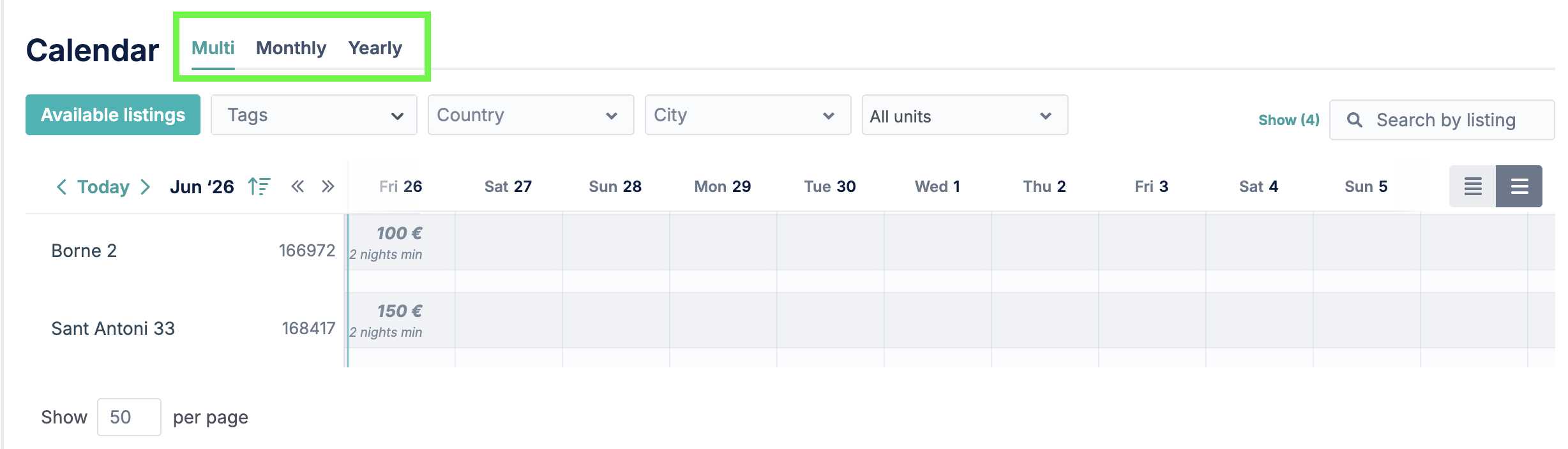The height and width of the screenshot is (449, 1568).
Task: Select the Wed 1 column header
Action: point(937,186)
